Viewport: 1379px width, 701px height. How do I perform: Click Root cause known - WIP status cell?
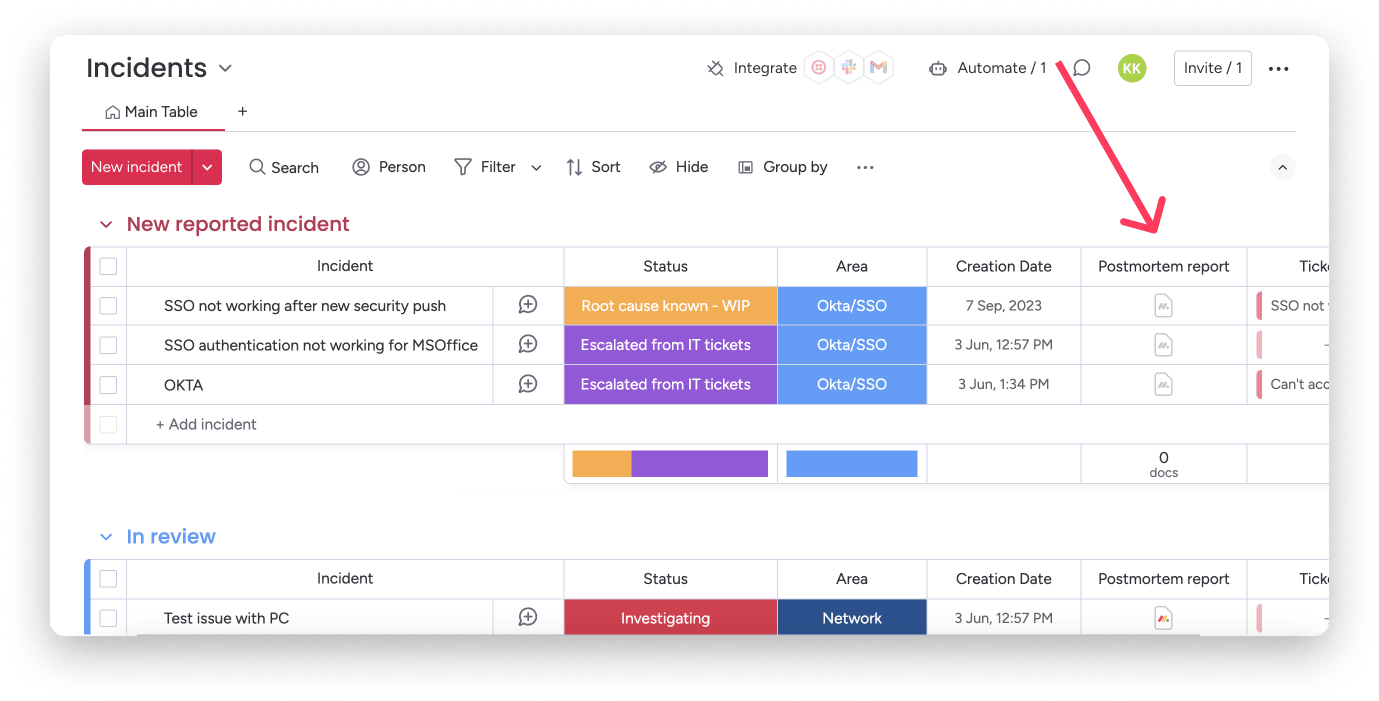670,305
